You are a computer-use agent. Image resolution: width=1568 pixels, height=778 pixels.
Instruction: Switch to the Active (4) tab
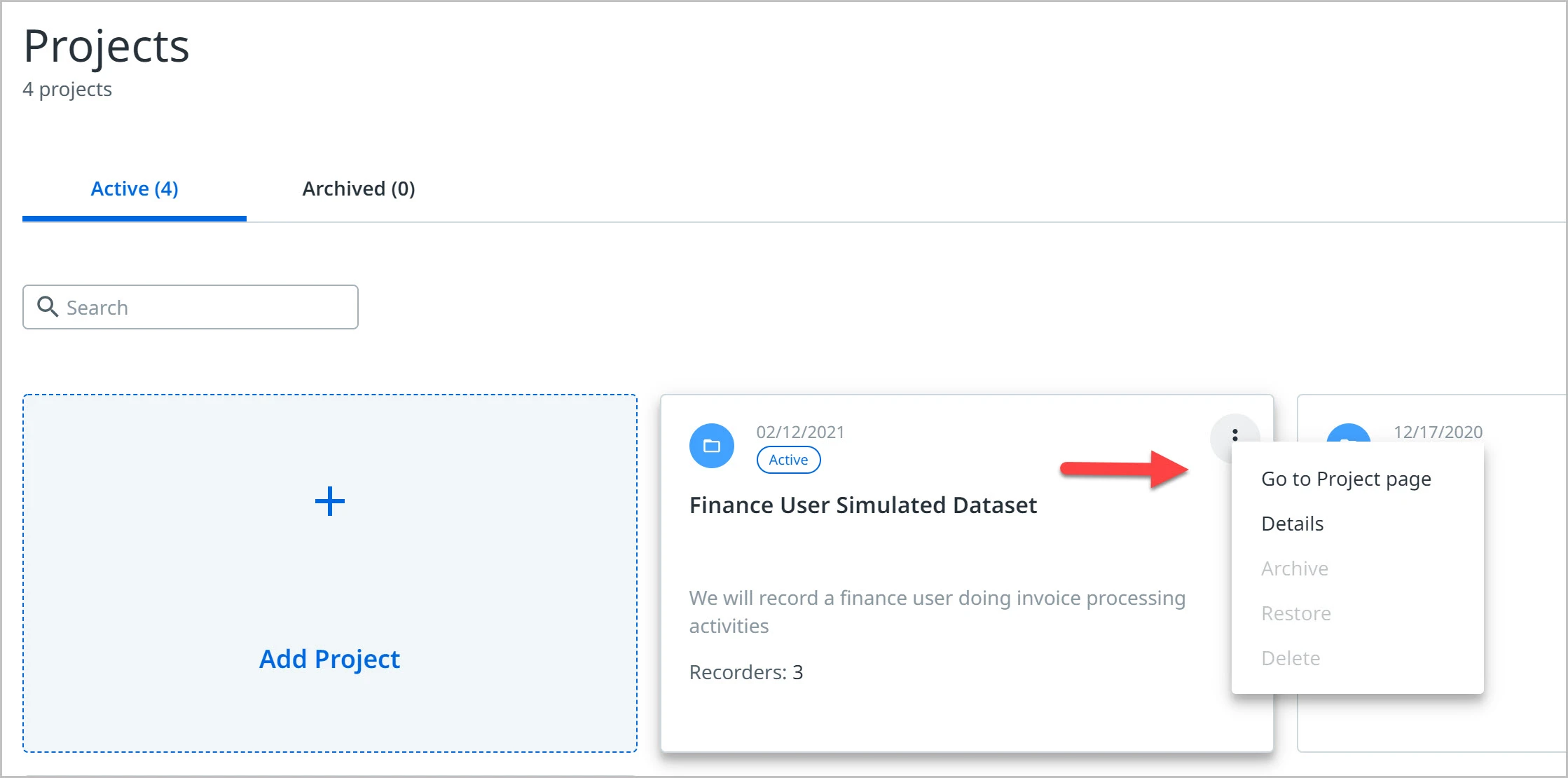pyautogui.click(x=135, y=189)
